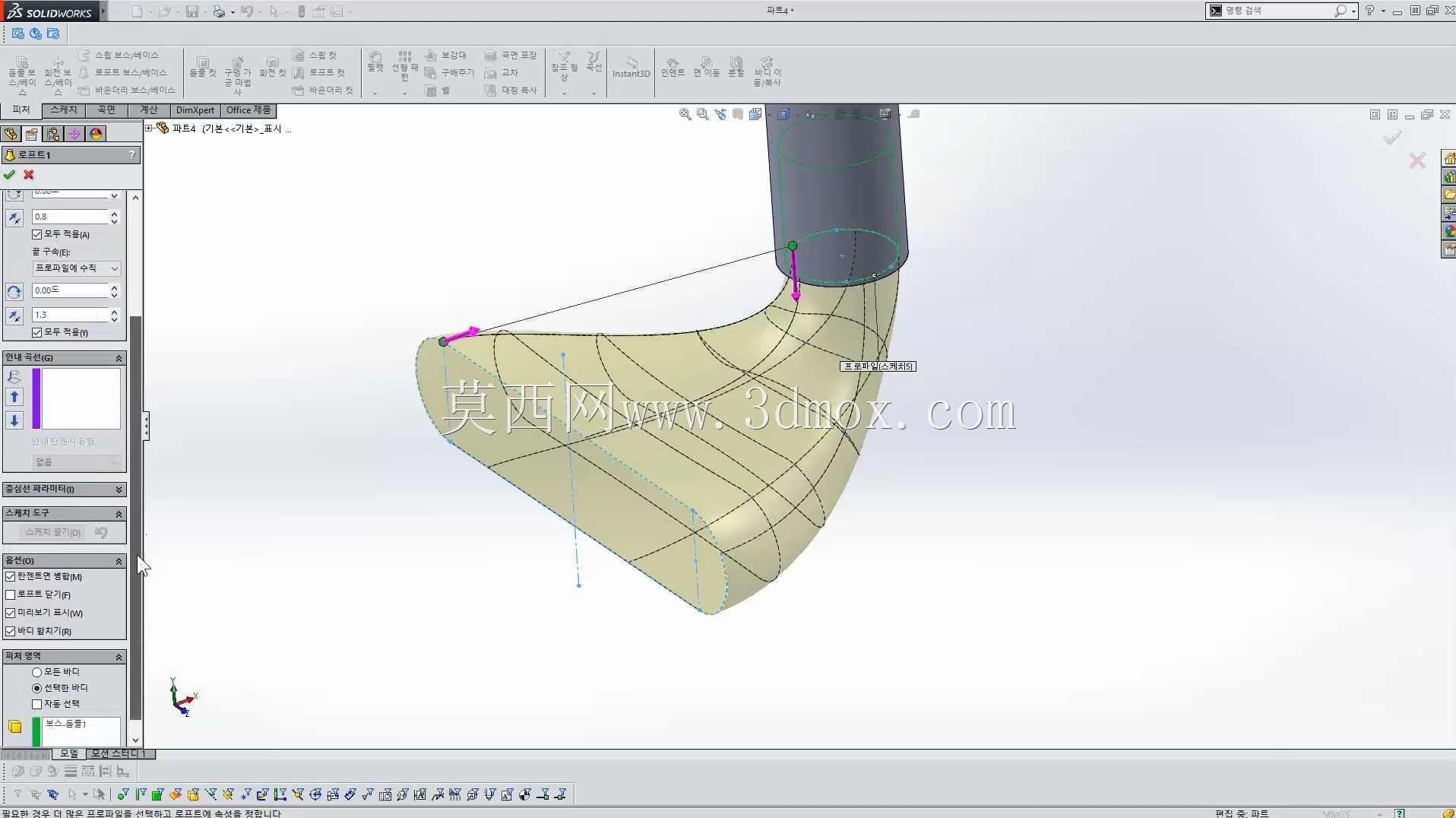Open View Orientation icon

755,114
